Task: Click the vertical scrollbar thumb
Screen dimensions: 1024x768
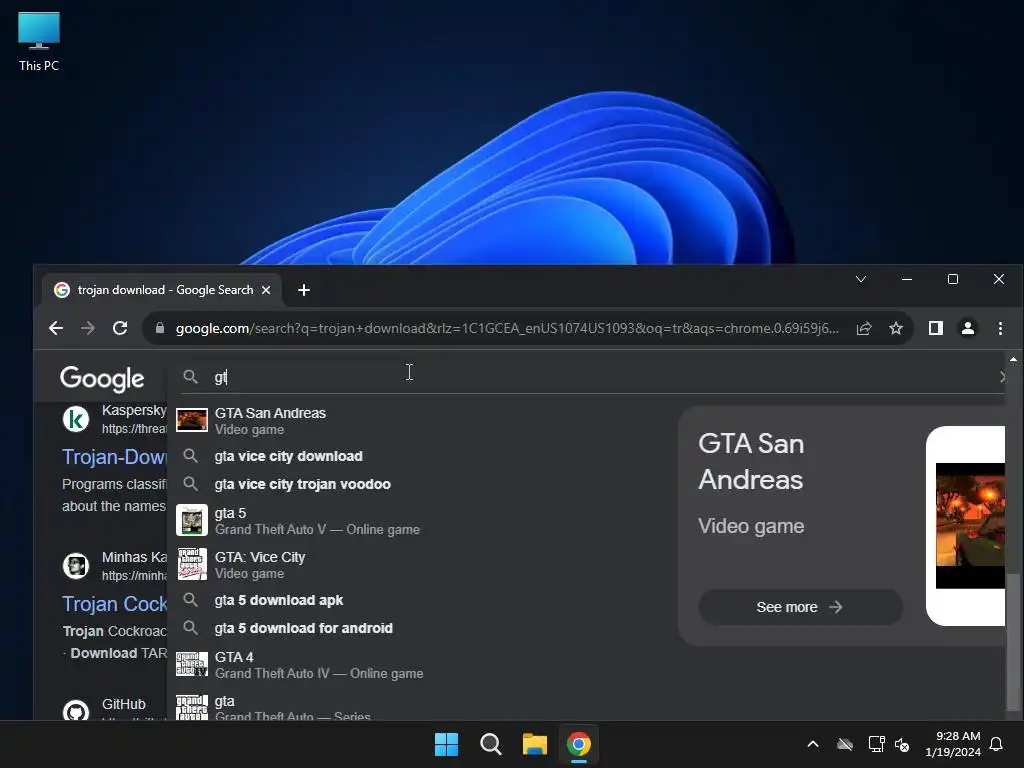Action: coord(1013,642)
